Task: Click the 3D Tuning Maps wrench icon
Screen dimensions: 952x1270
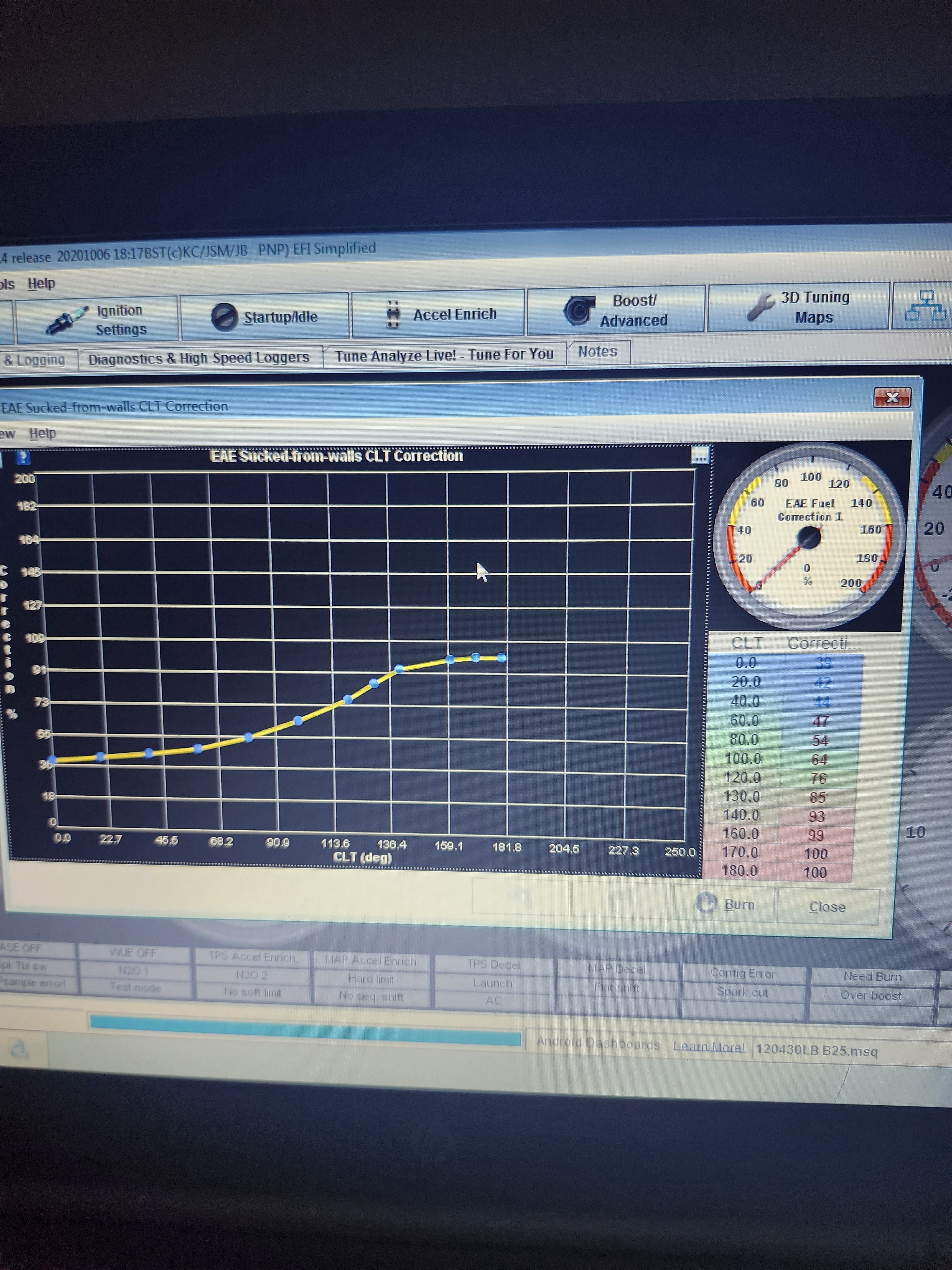Action: click(x=760, y=307)
